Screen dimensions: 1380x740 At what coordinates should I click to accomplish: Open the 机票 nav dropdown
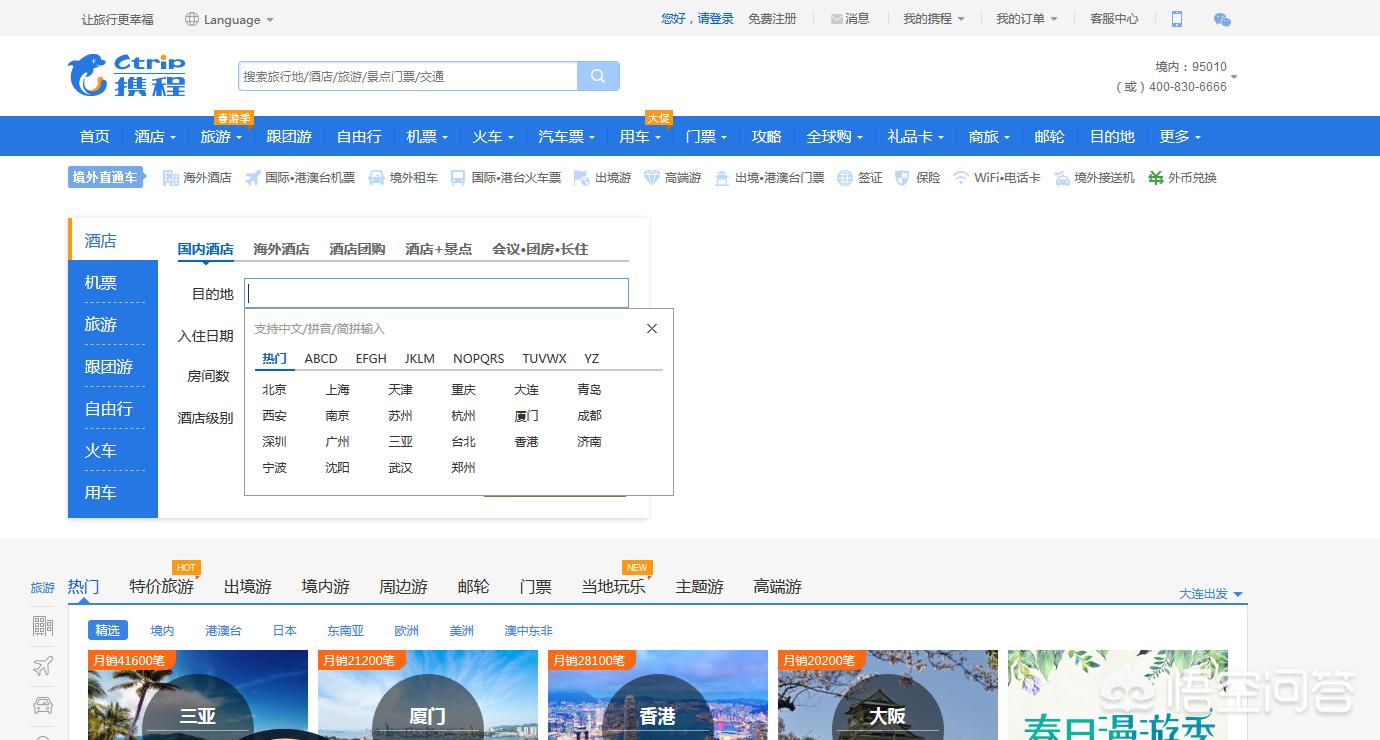coord(427,136)
